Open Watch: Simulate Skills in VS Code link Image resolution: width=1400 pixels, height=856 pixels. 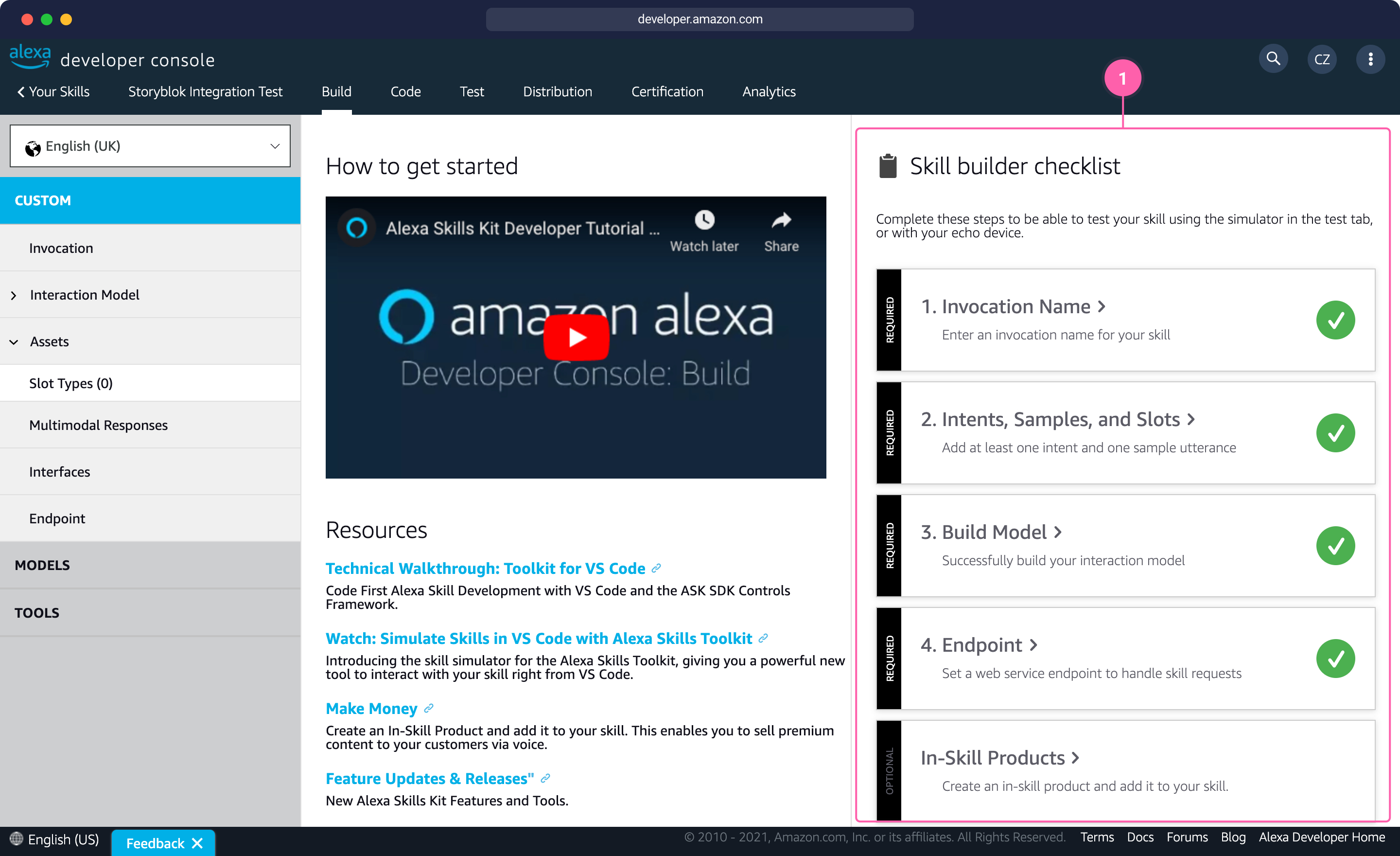(539, 638)
